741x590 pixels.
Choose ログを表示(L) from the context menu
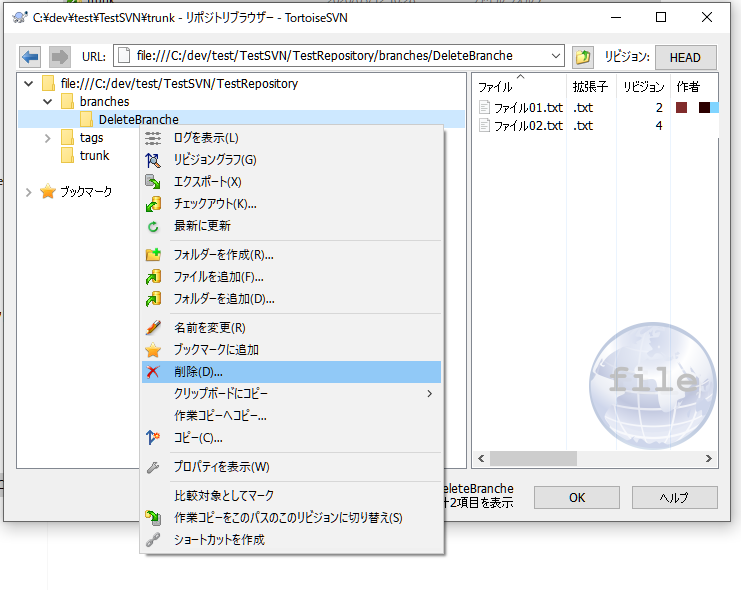pos(292,138)
